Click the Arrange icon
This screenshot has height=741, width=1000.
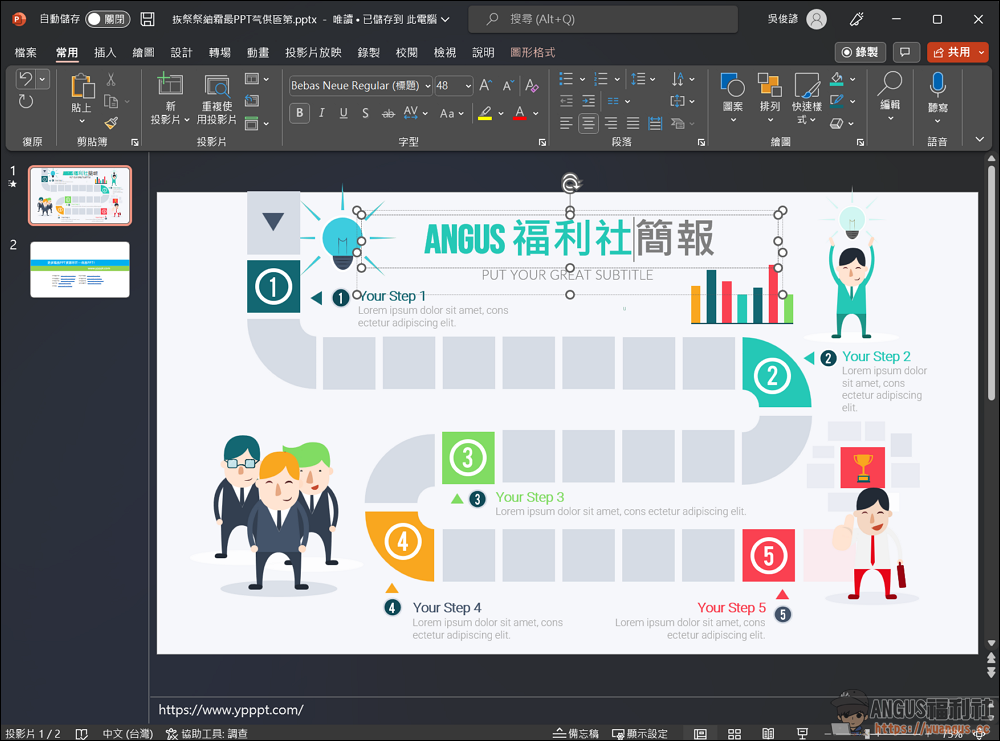click(770, 85)
